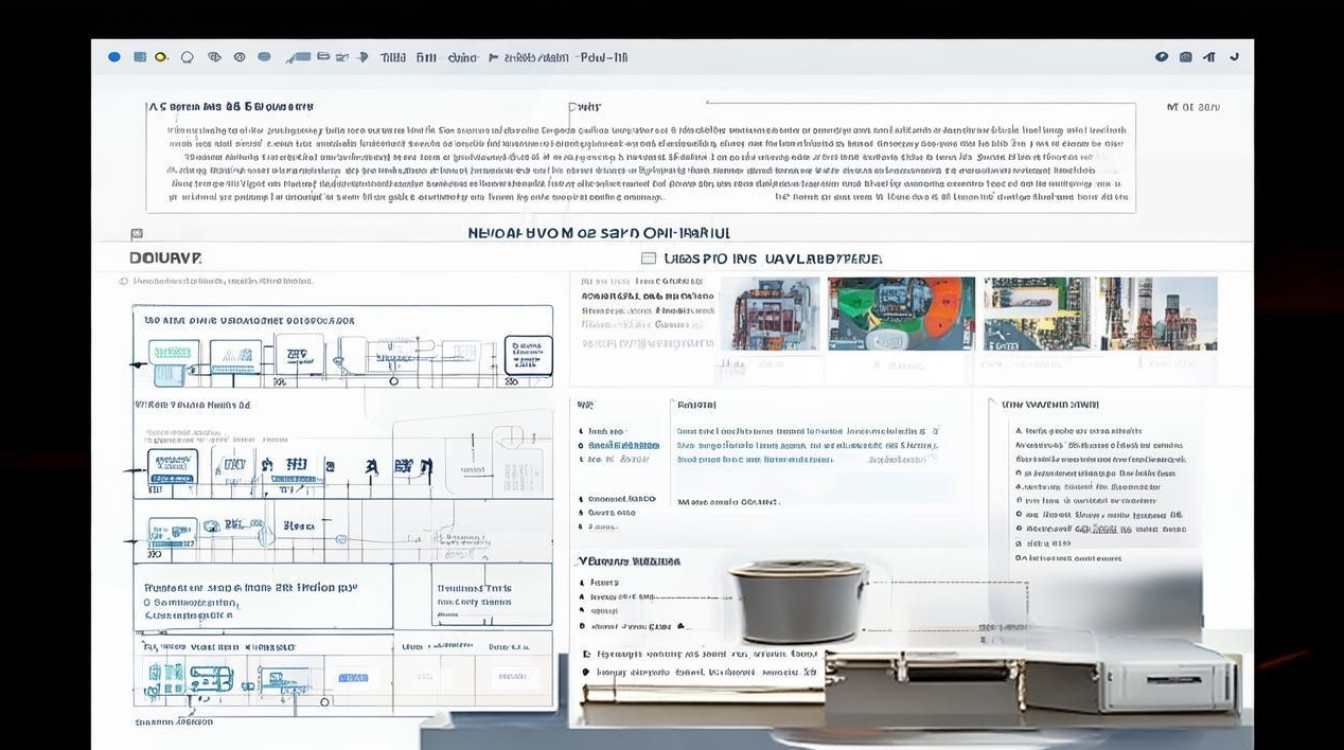Click the checkmark icon at far top right
The image size is (1344, 750).
(x=1235, y=57)
